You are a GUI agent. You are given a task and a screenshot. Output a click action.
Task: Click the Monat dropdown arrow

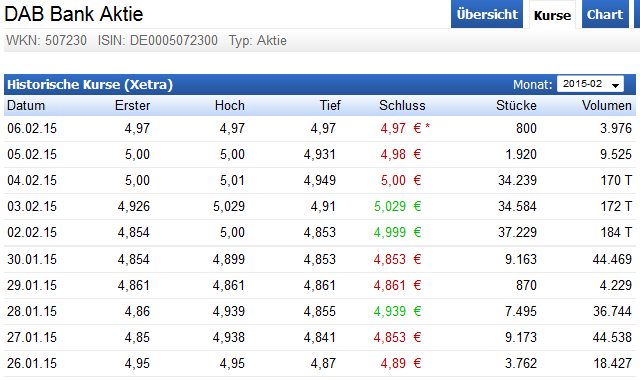pyautogui.click(x=615, y=85)
